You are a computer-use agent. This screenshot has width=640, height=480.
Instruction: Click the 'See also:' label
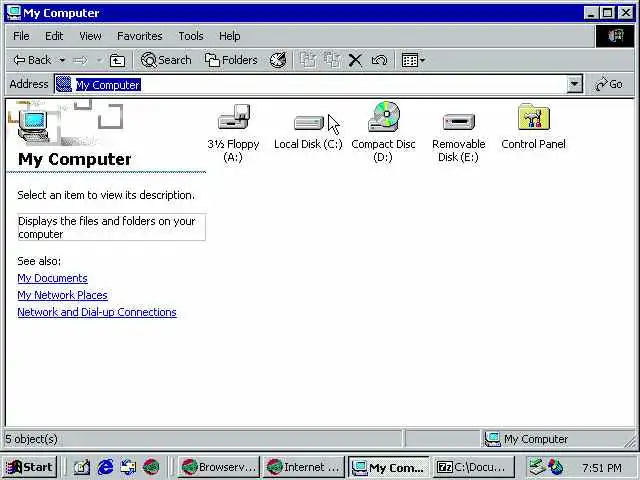[x=39, y=261]
